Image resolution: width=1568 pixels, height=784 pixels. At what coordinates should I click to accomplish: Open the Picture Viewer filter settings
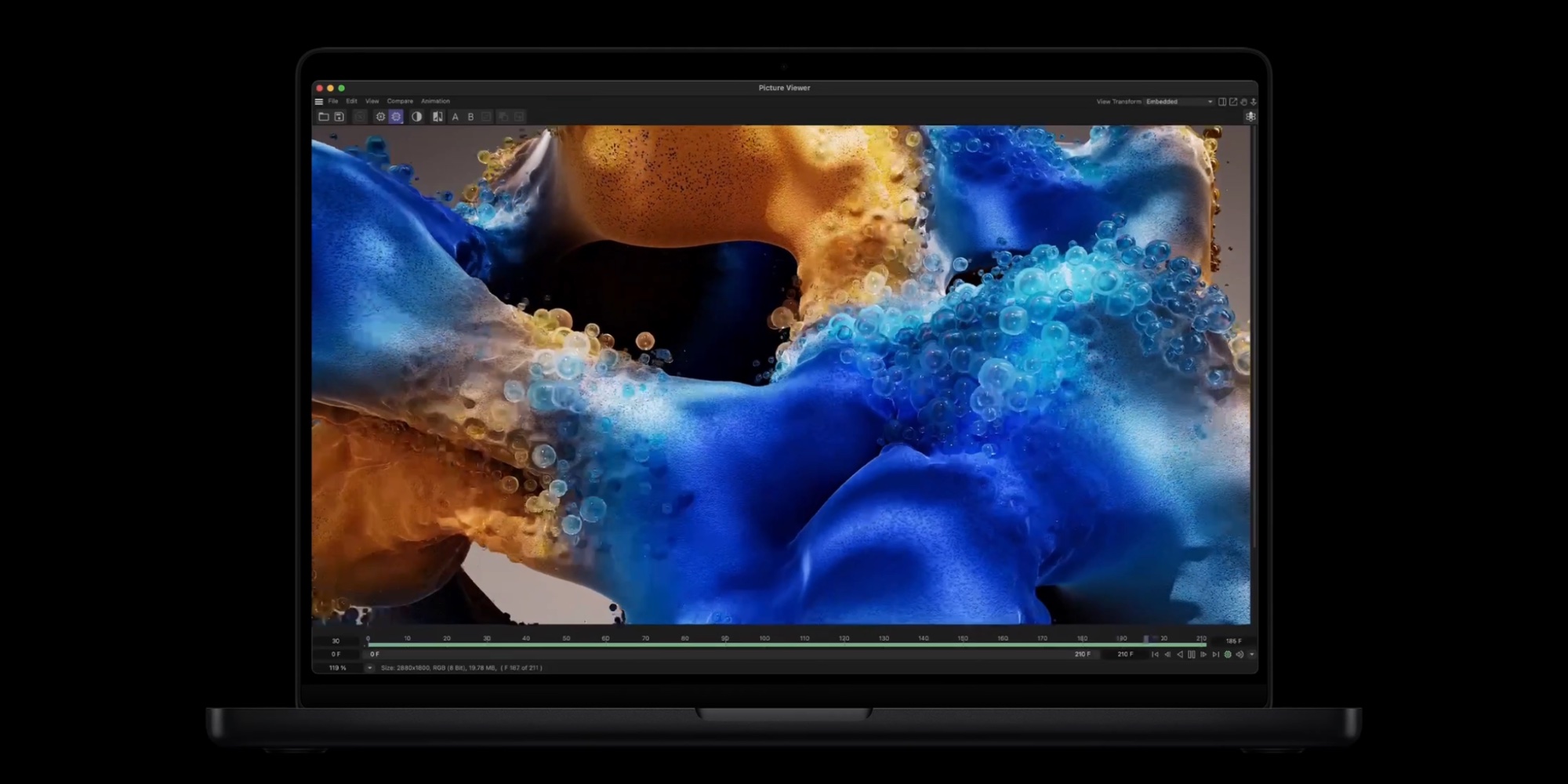380,116
